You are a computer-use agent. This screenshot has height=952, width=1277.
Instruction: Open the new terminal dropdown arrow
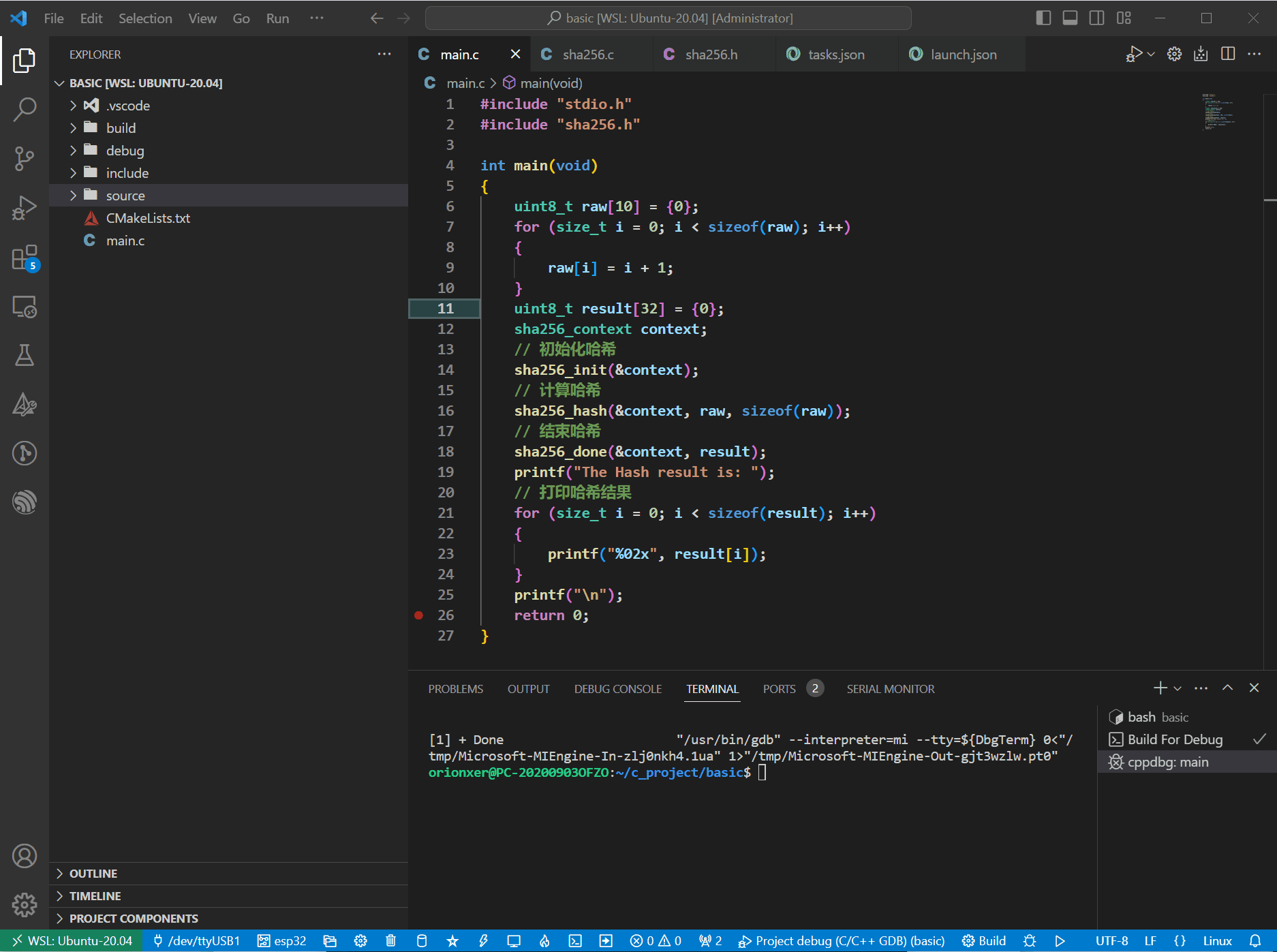1178,688
